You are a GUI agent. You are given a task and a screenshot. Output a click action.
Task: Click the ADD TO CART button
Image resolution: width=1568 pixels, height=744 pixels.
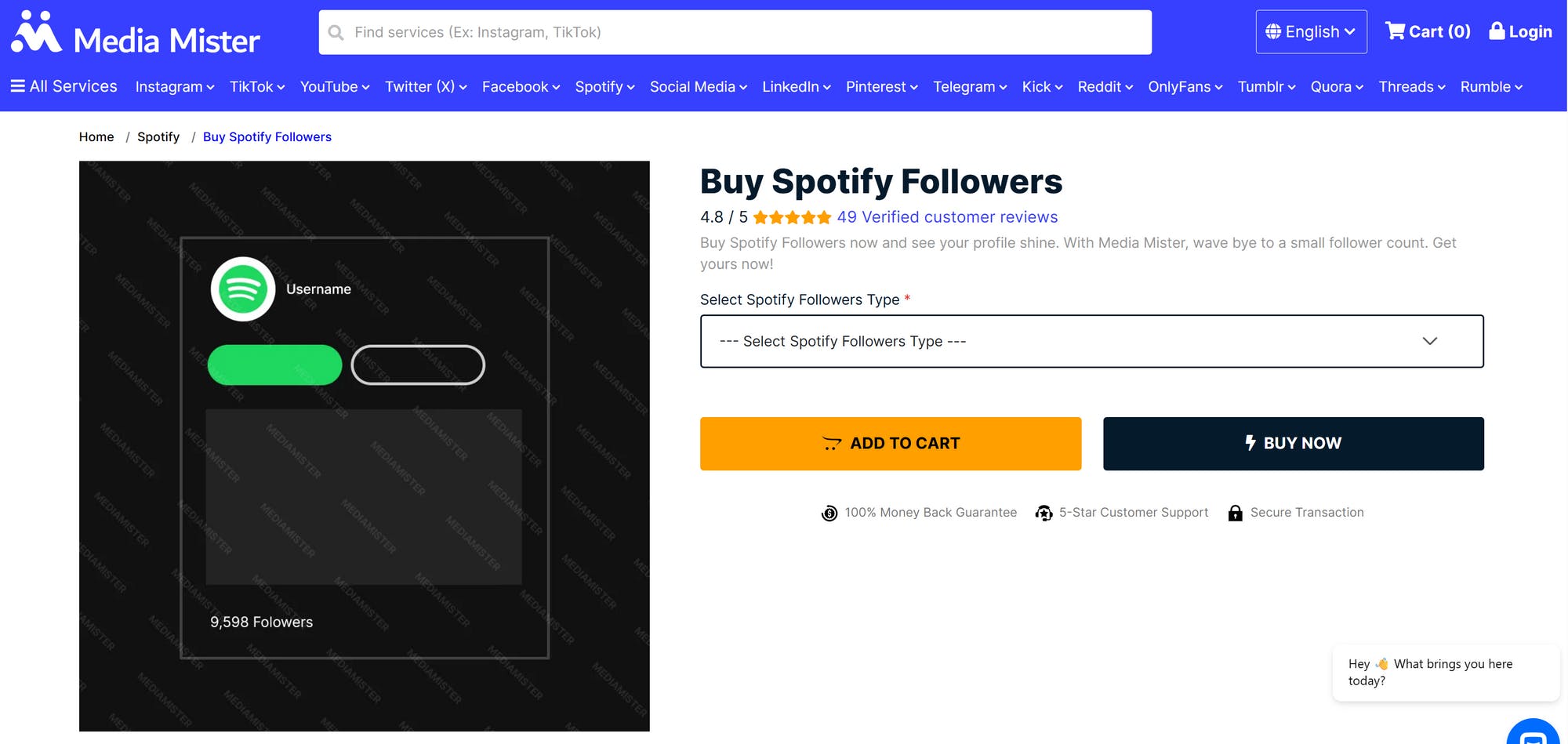(890, 443)
